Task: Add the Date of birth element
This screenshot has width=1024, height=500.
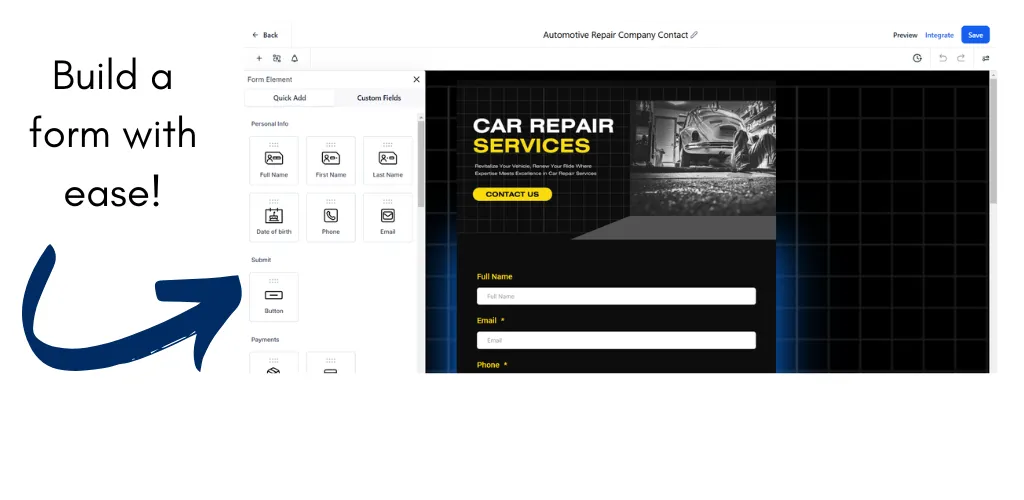Action: (x=273, y=217)
